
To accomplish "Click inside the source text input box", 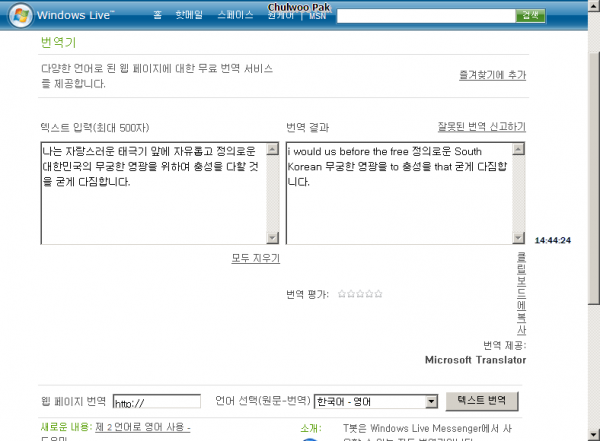I will pos(154,193).
